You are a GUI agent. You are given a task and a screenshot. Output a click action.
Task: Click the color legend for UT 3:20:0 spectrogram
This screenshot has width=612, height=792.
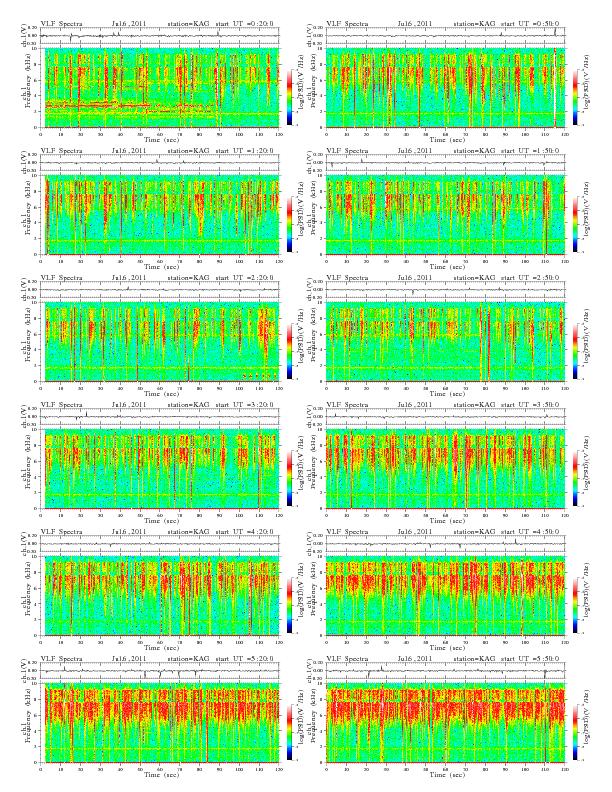click(x=289, y=478)
